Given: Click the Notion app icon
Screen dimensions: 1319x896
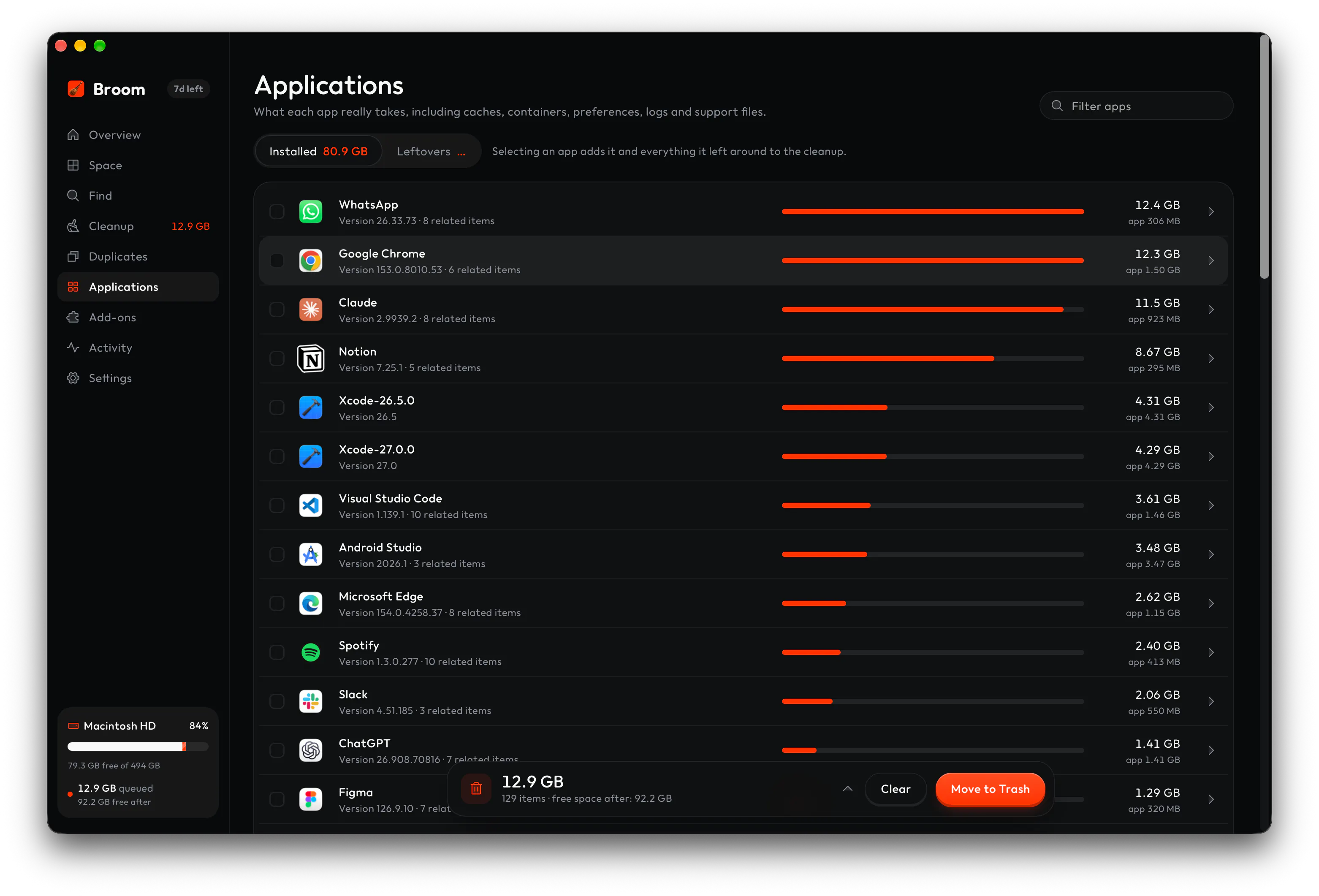Looking at the screenshot, I should pos(310,358).
